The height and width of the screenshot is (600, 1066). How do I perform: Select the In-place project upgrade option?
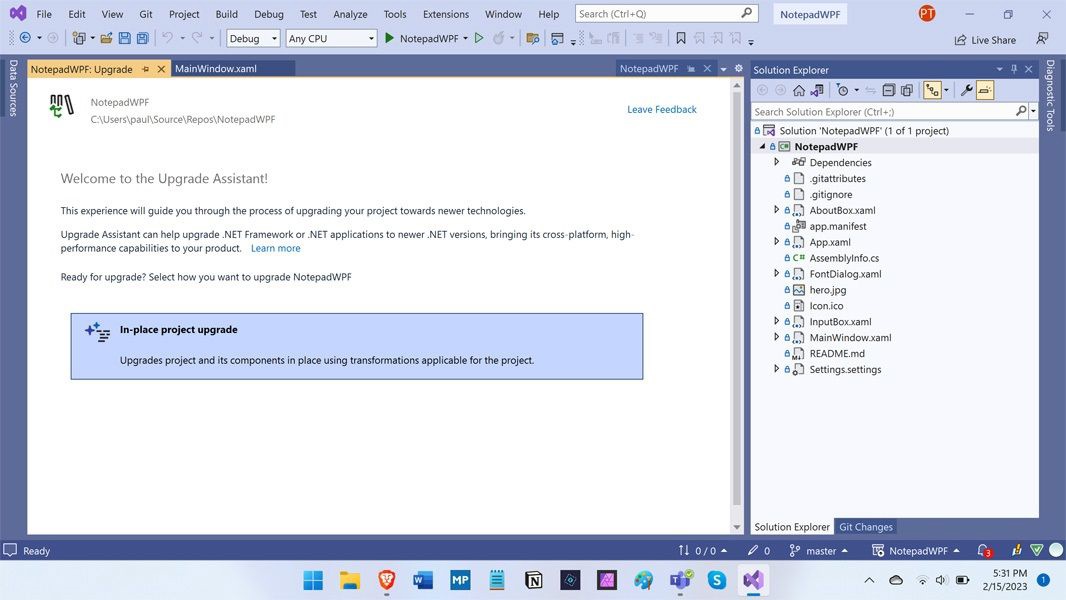click(x=357, y=345)
